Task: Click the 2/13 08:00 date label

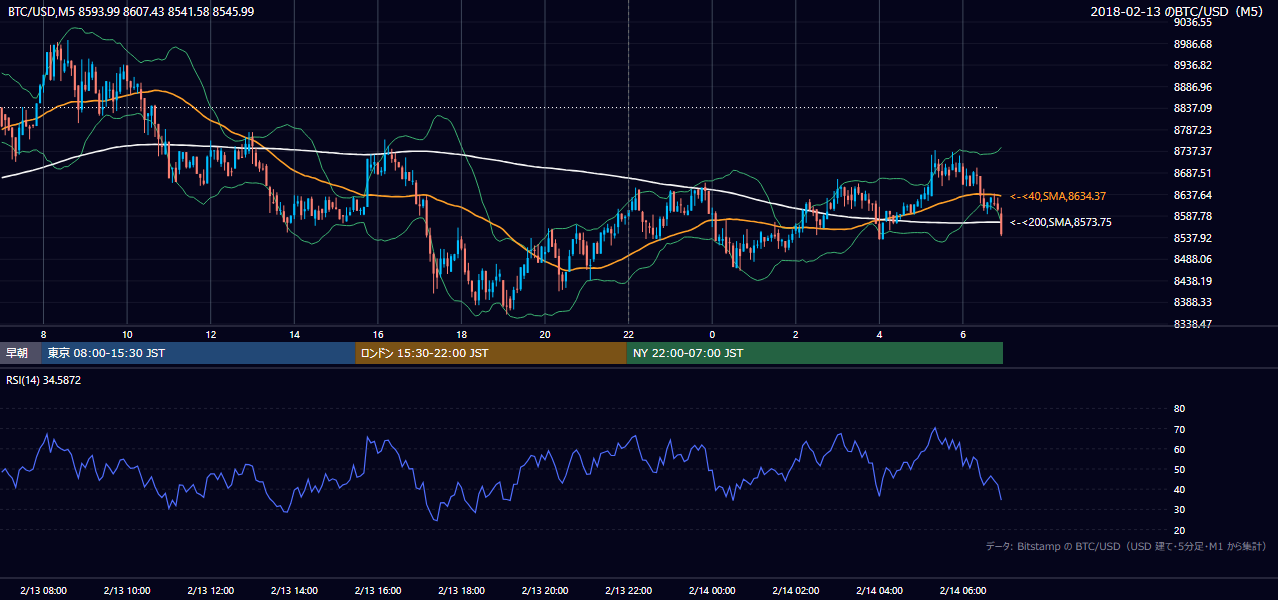Action: 43,591
